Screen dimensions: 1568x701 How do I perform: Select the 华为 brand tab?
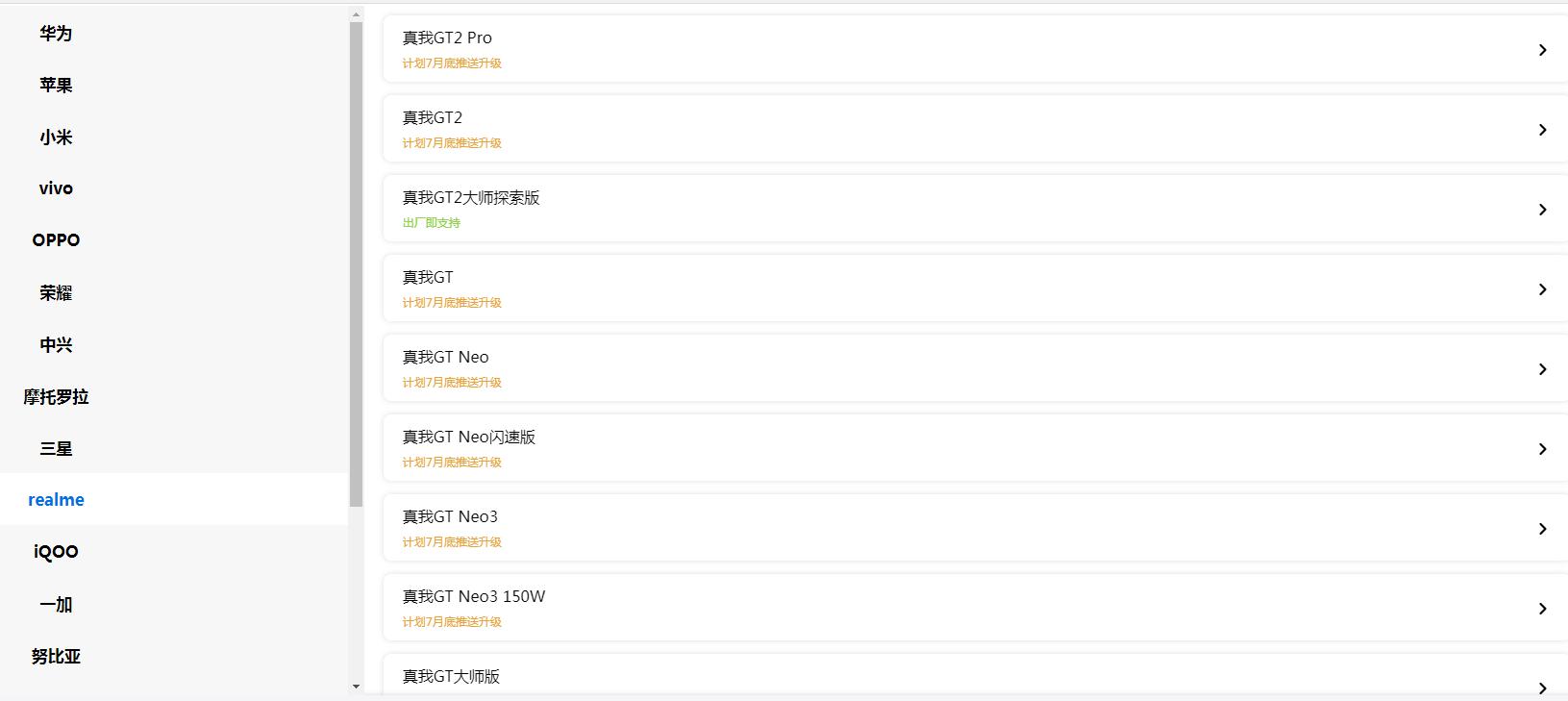pos(56,34)
